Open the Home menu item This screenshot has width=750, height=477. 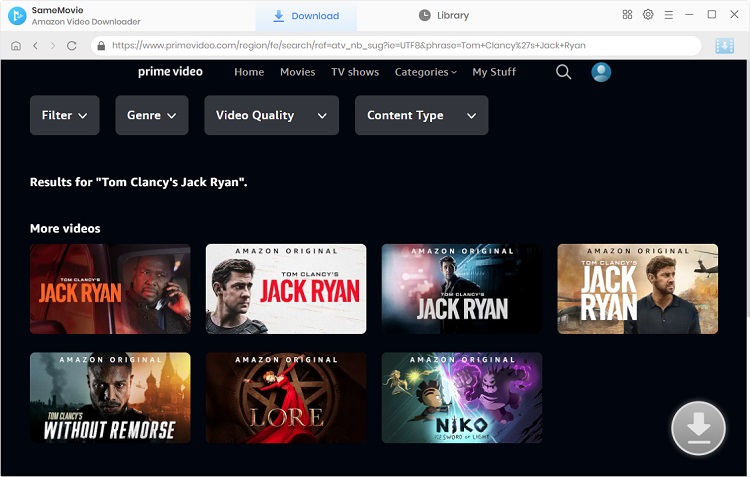249,72
